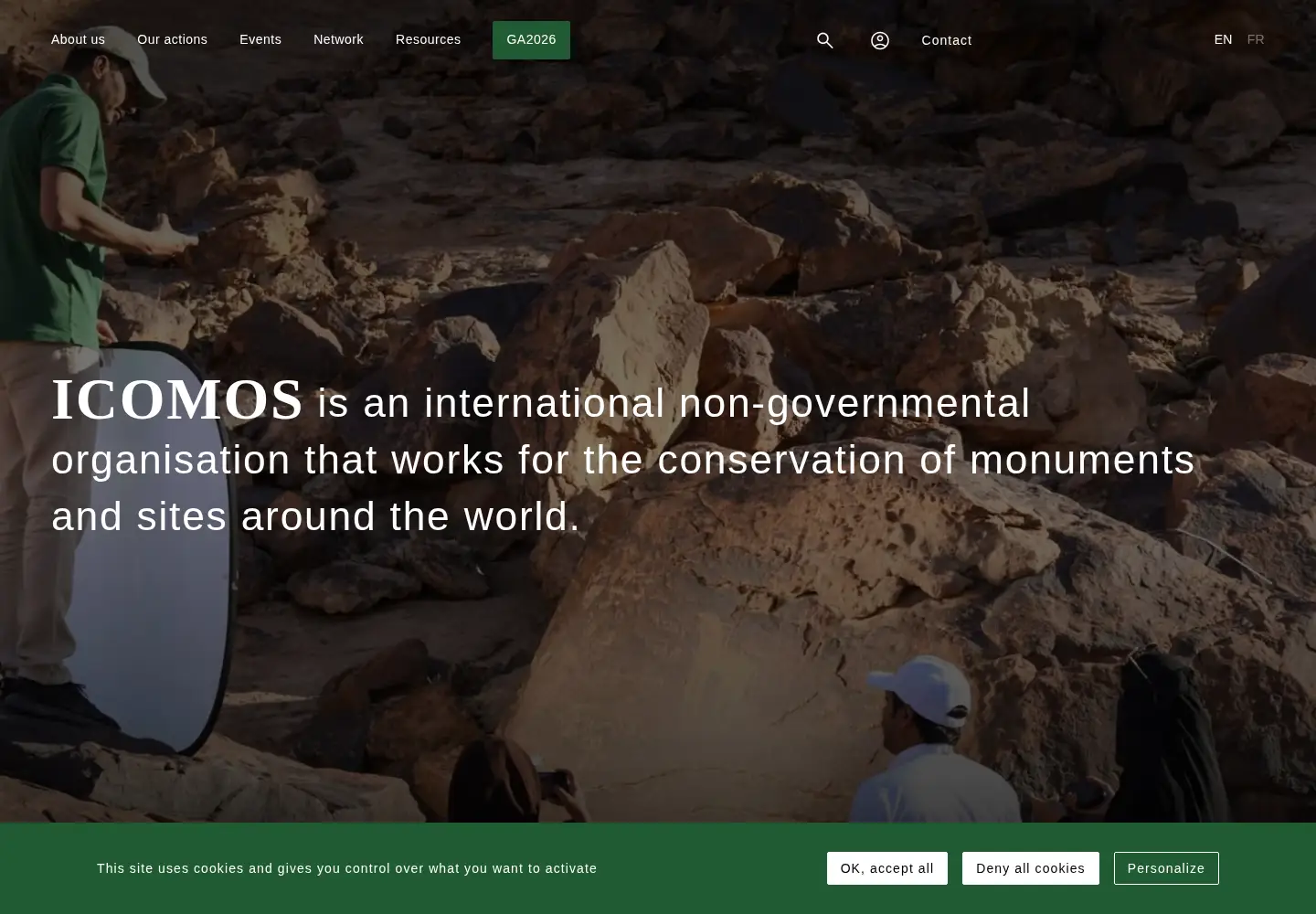The height and width of the screenshot is (914, 1316).
Task: Open the Contact link
Action: point(946,40)
